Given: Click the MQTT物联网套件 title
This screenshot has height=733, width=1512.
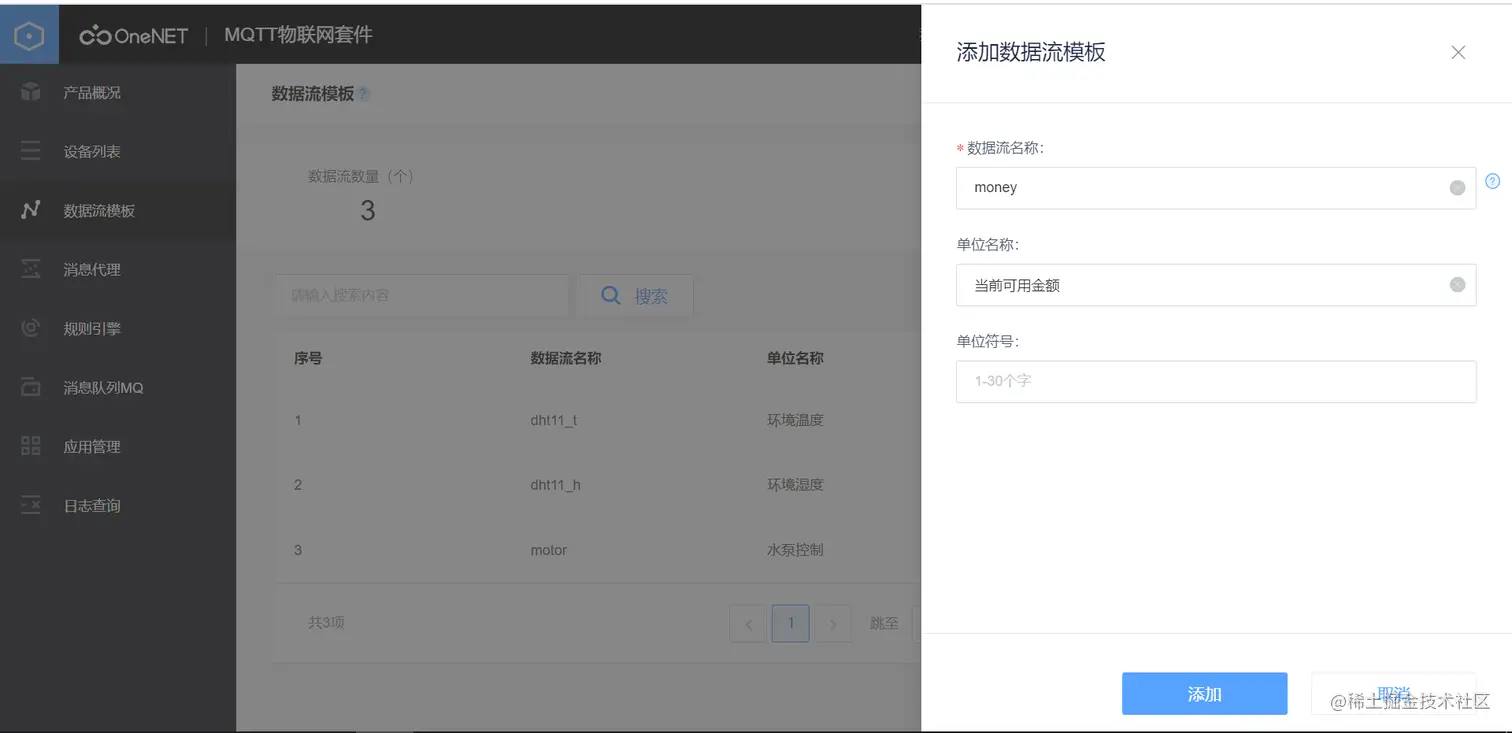Looking at the screenshot, I should (298, 35).
